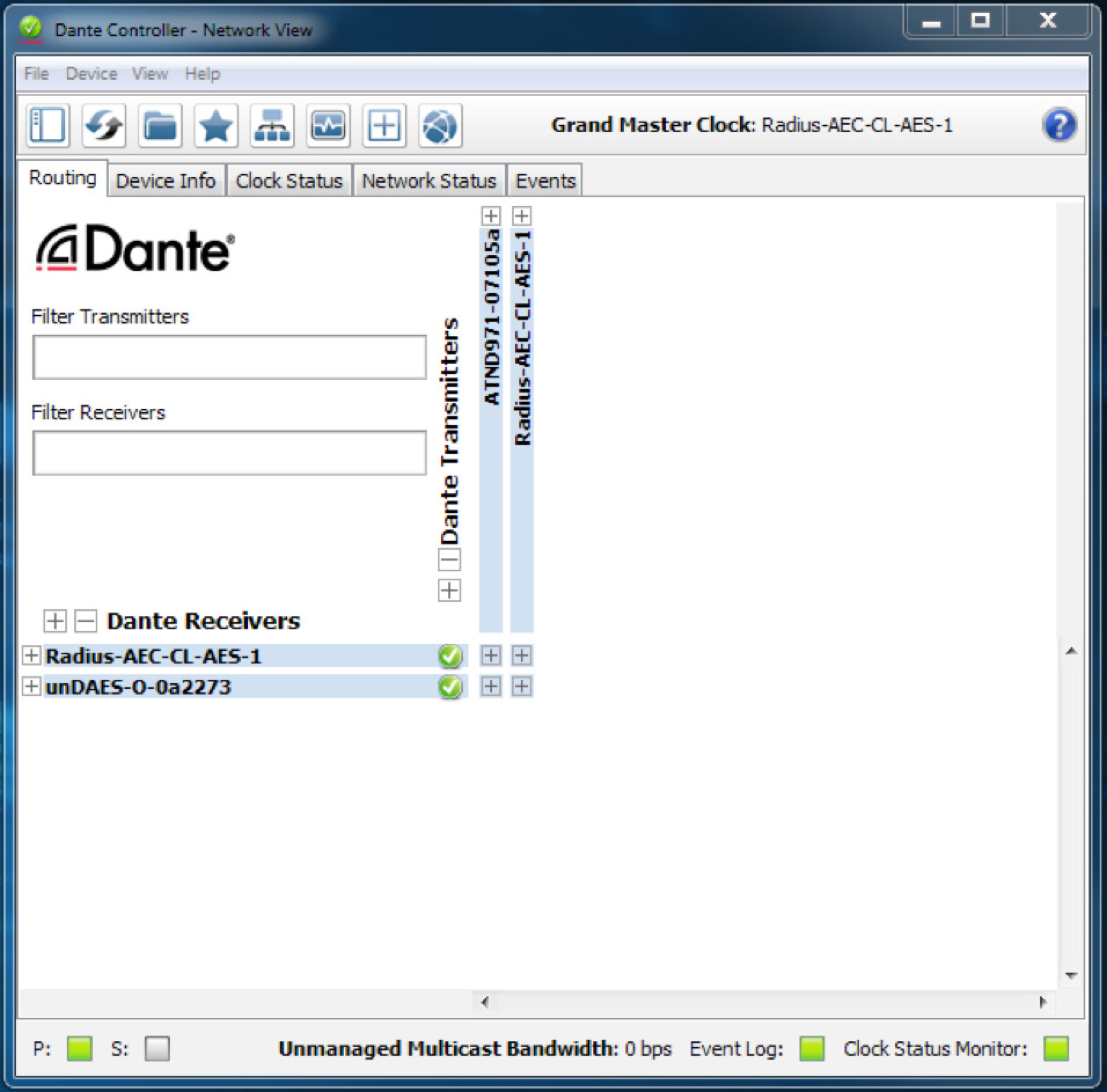1107x1092 pixels.
Task: Collapse the Dante Transmitters column
Action: pos(449,560)
